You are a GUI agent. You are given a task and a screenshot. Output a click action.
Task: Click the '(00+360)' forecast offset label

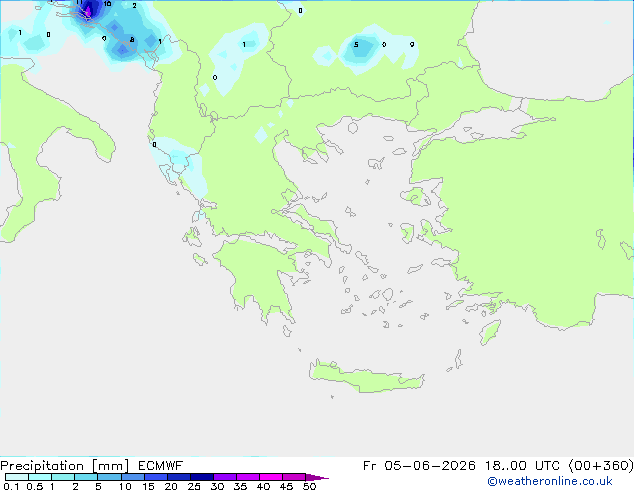(601, 466)
